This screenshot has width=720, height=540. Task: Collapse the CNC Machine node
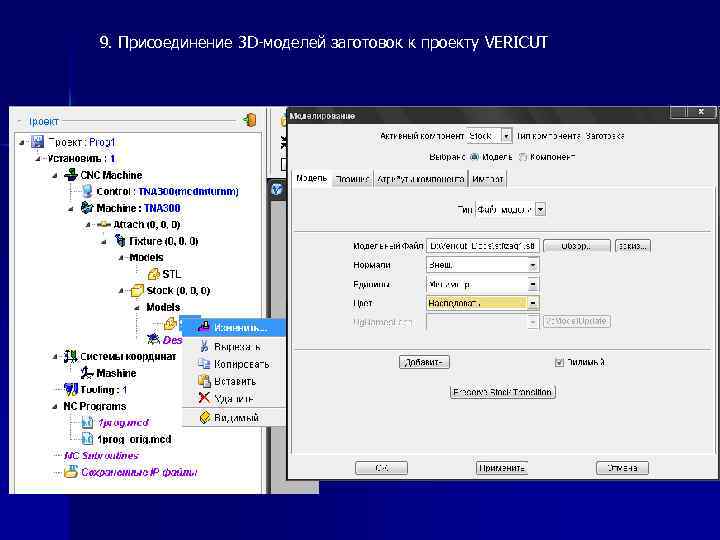pyautogui.click(x=55, y=175)
